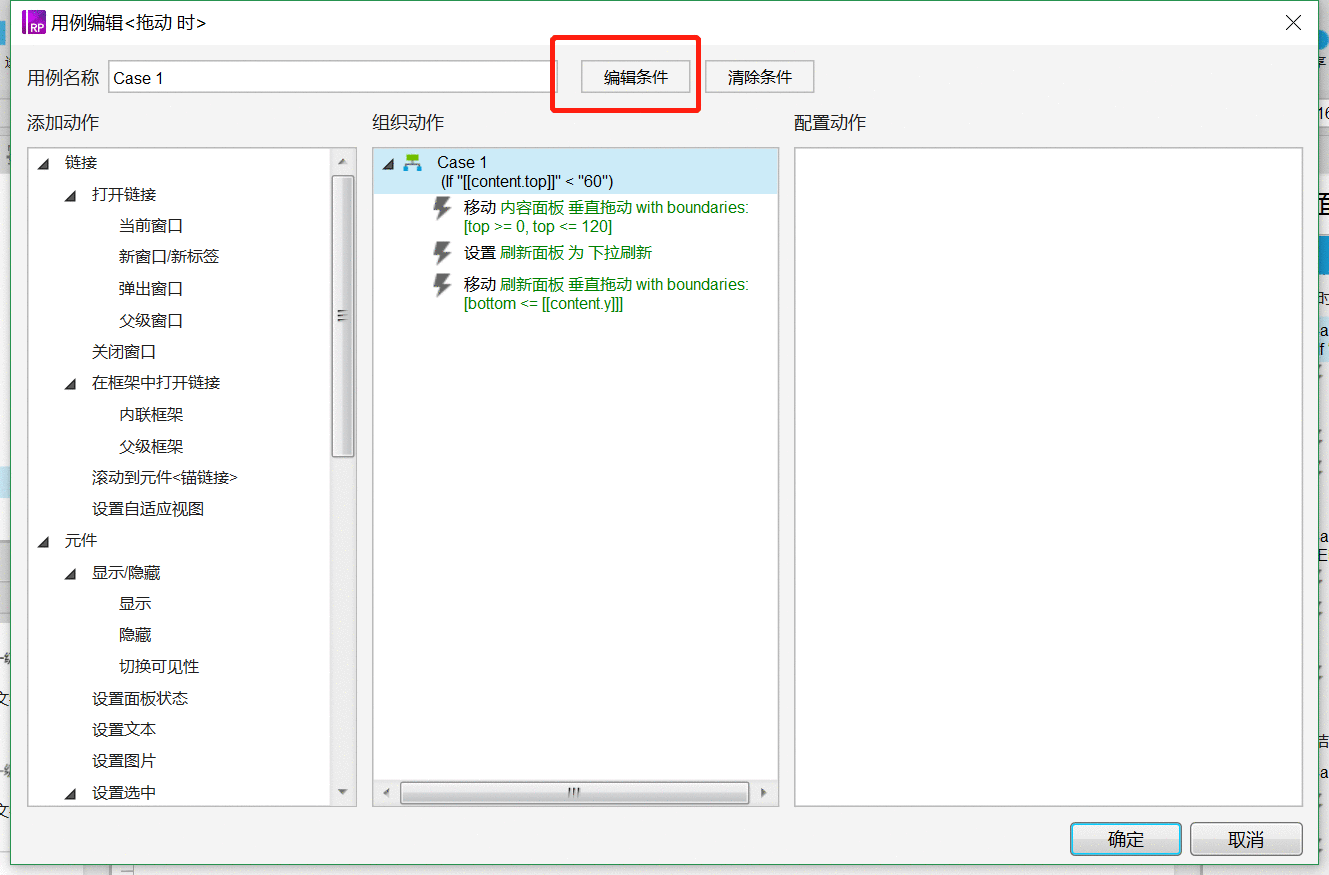1329x875 pixels.
Task: Select 父级框架 action
Action: pos(151,447)
